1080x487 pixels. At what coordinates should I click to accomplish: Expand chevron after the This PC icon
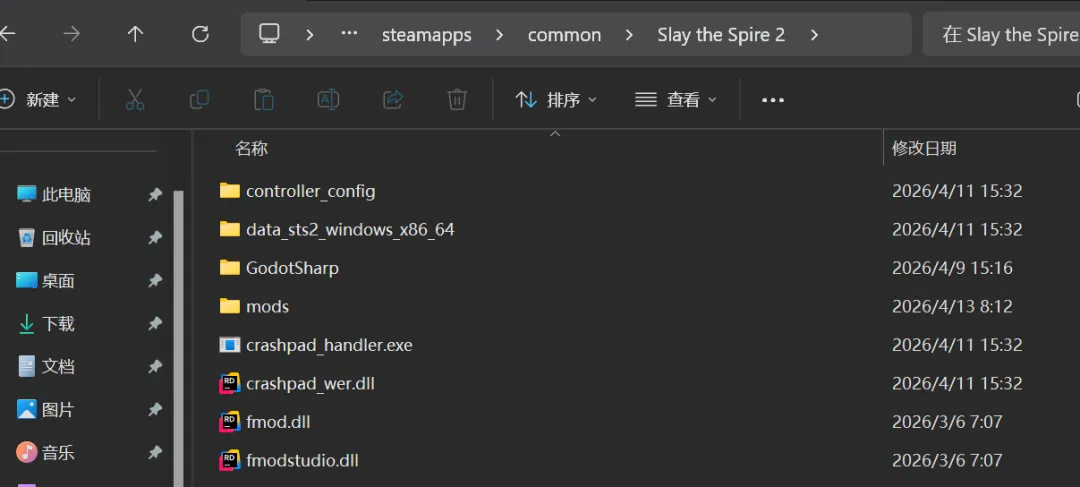tap(310, 34)
